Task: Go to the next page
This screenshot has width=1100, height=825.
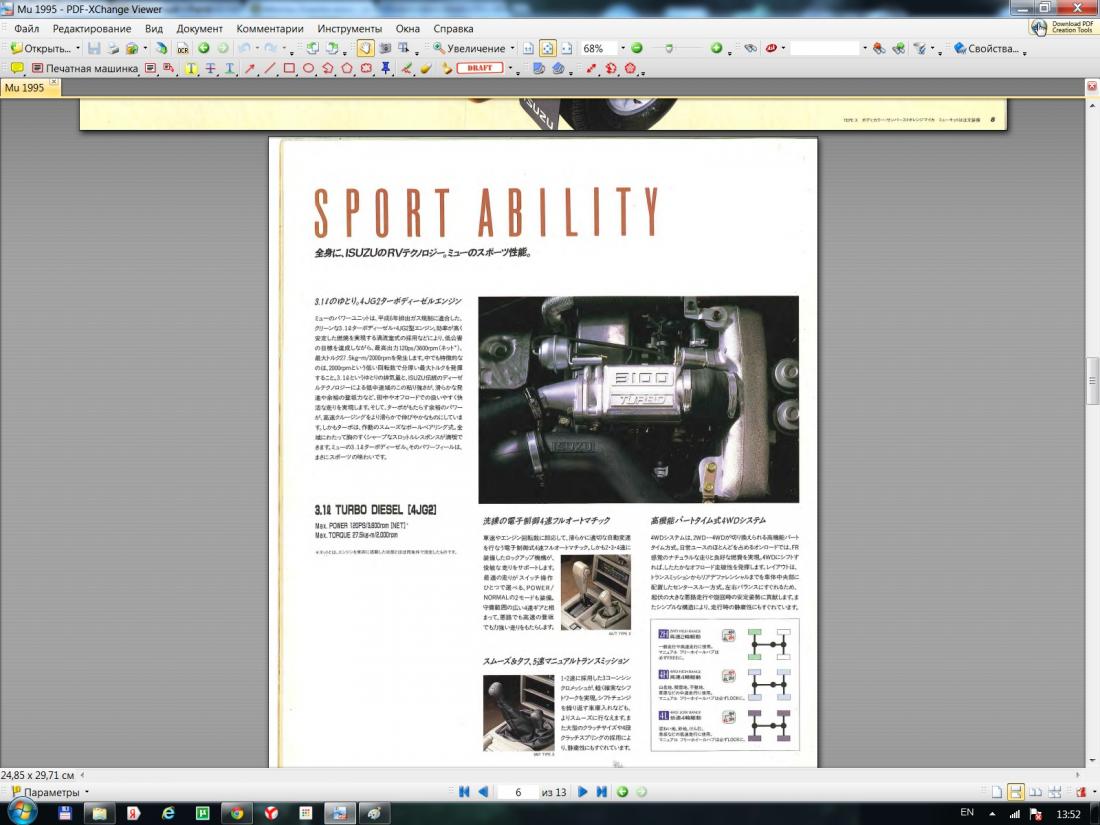Action: 582,792
